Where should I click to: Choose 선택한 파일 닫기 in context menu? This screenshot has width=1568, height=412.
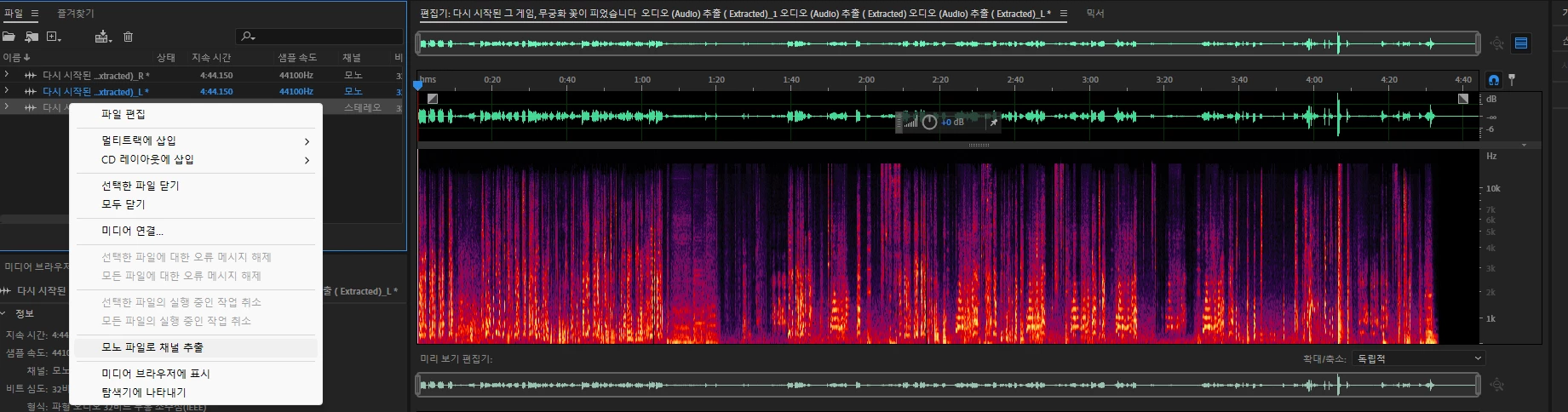click(196, 186)
